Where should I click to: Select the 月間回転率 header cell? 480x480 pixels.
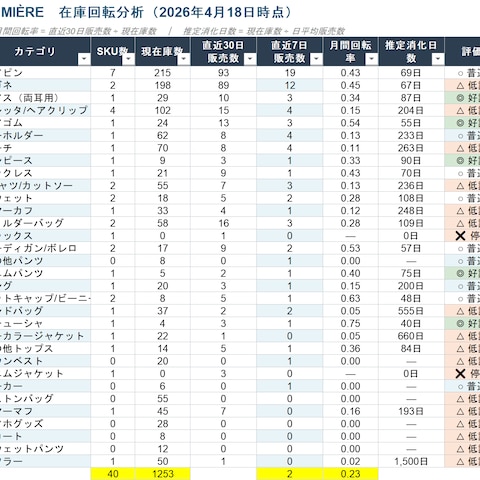click(x=351, y=51)
